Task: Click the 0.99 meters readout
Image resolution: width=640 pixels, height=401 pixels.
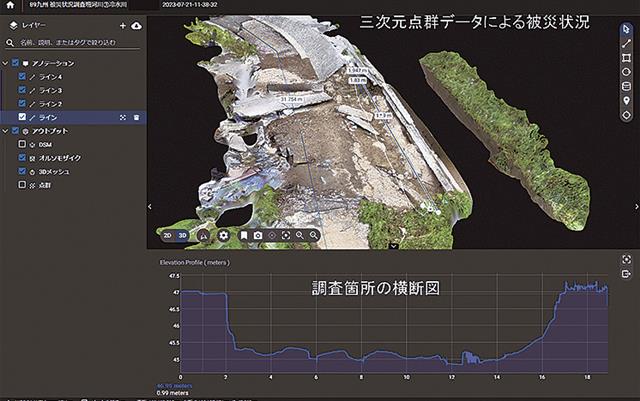Action: 172,393
